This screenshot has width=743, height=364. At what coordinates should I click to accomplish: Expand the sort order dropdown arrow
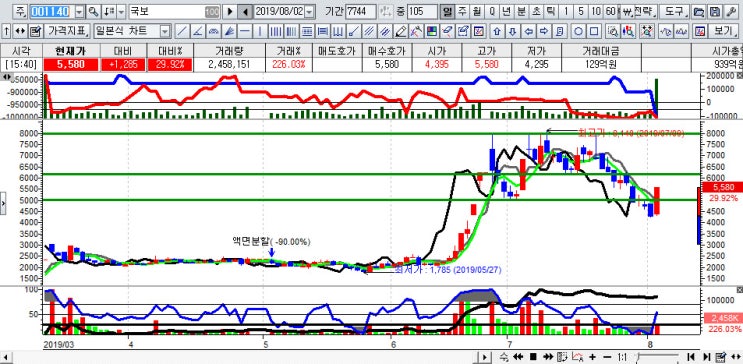pos(121,11)
